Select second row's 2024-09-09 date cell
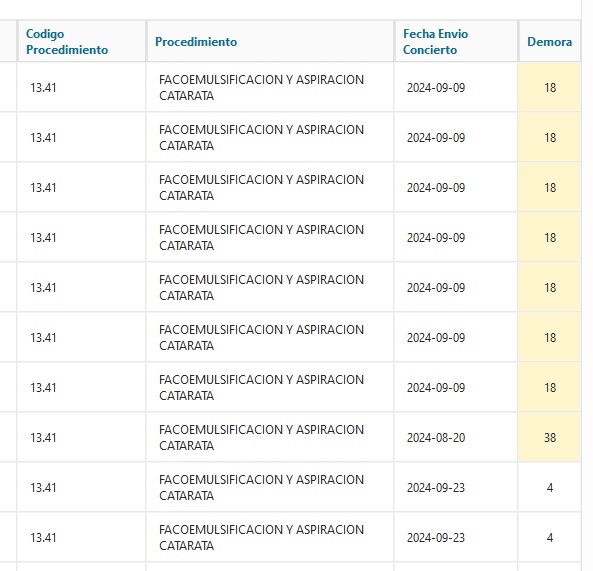Image resolution: width=593 pixels, height=571 pixels. 455,137
